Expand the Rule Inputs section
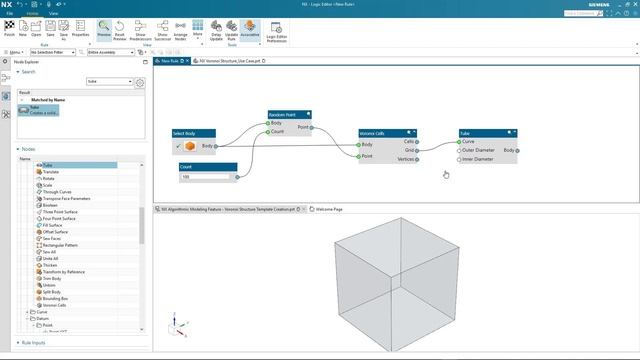This screenshot has height=360, width=640. pos(18,343)
